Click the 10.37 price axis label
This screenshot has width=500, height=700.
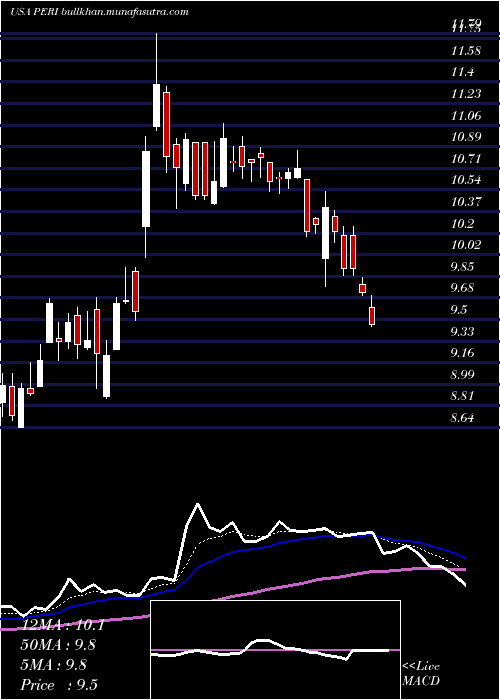pyautogui.click(x=466, y=202)
